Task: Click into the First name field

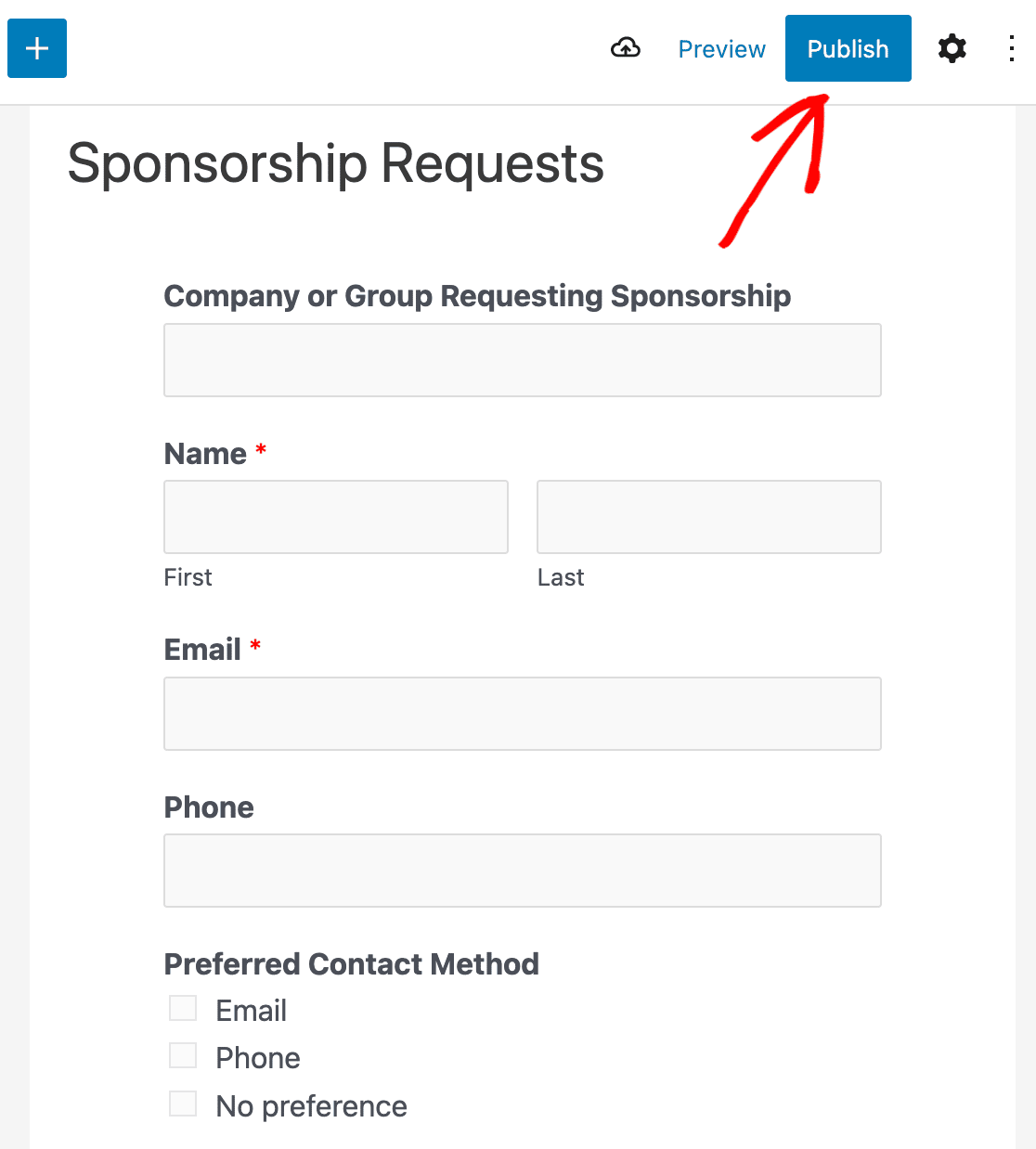Action: point(336,517)
